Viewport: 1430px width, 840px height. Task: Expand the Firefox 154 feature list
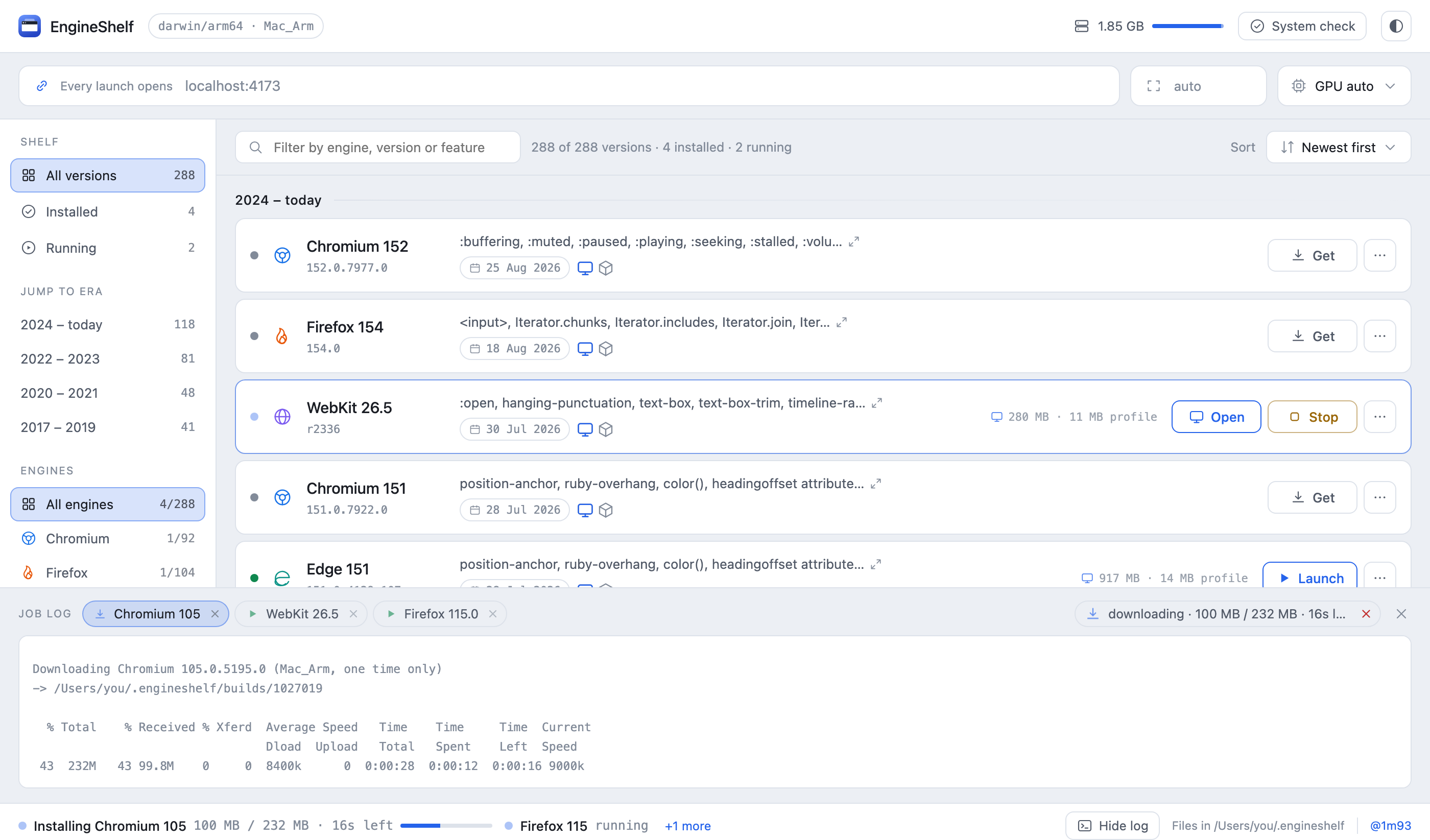(x=842, y=322)
